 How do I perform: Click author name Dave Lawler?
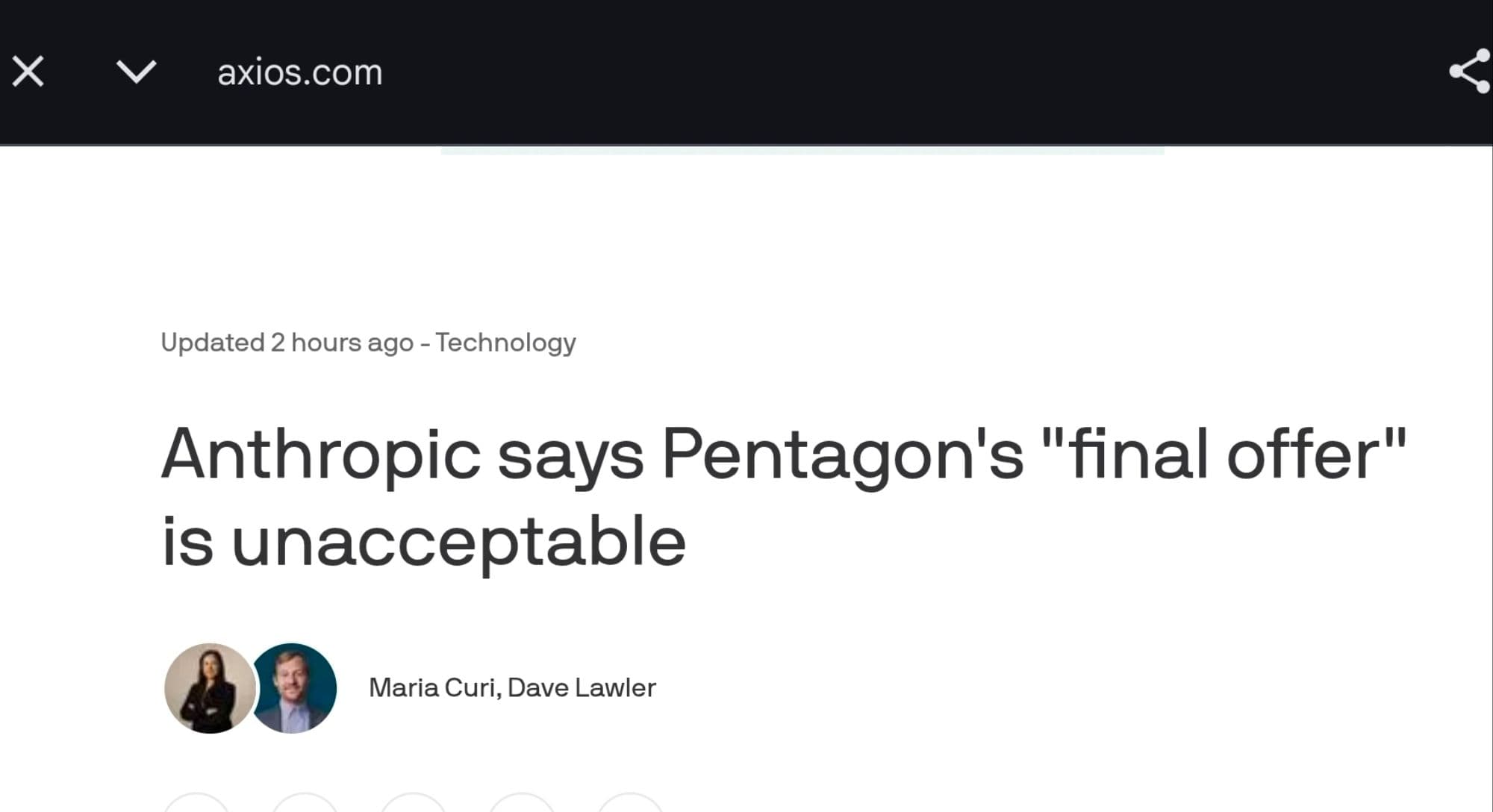[582, 687]
